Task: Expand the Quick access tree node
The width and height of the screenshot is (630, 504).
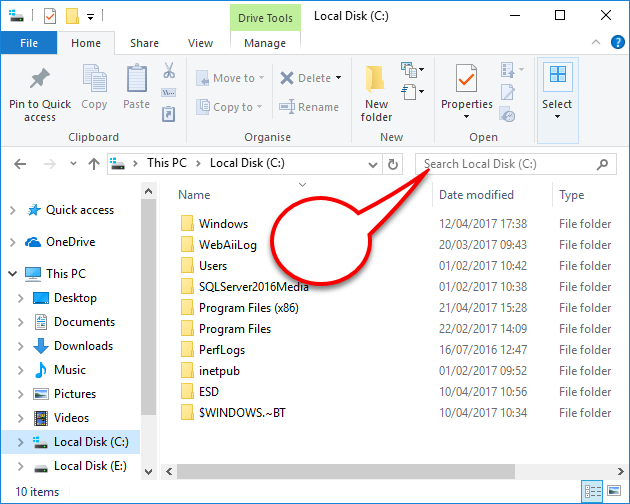Action: [x=12, y=210]
